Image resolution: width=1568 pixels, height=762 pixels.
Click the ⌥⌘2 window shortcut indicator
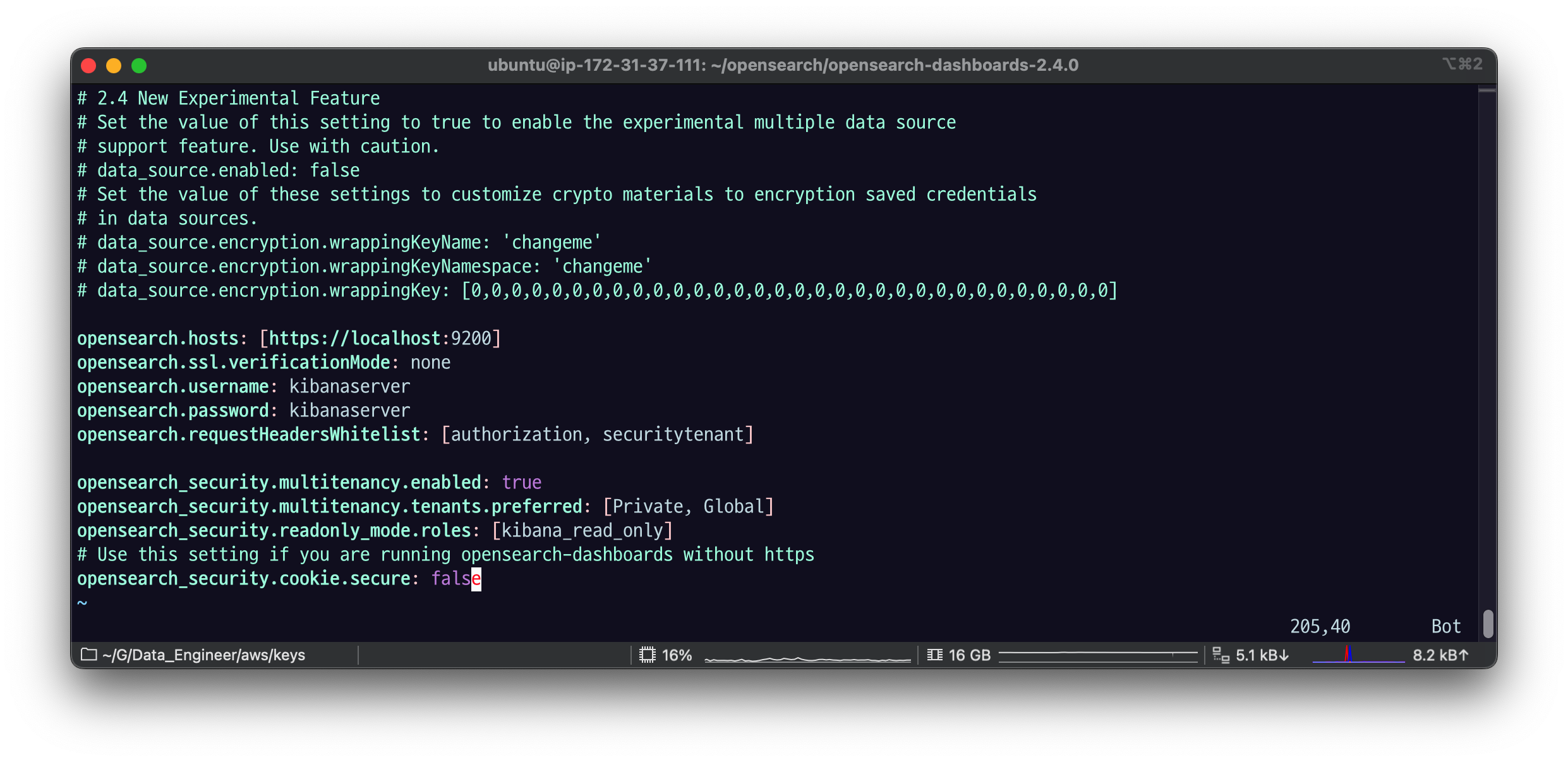(1462, 64)
